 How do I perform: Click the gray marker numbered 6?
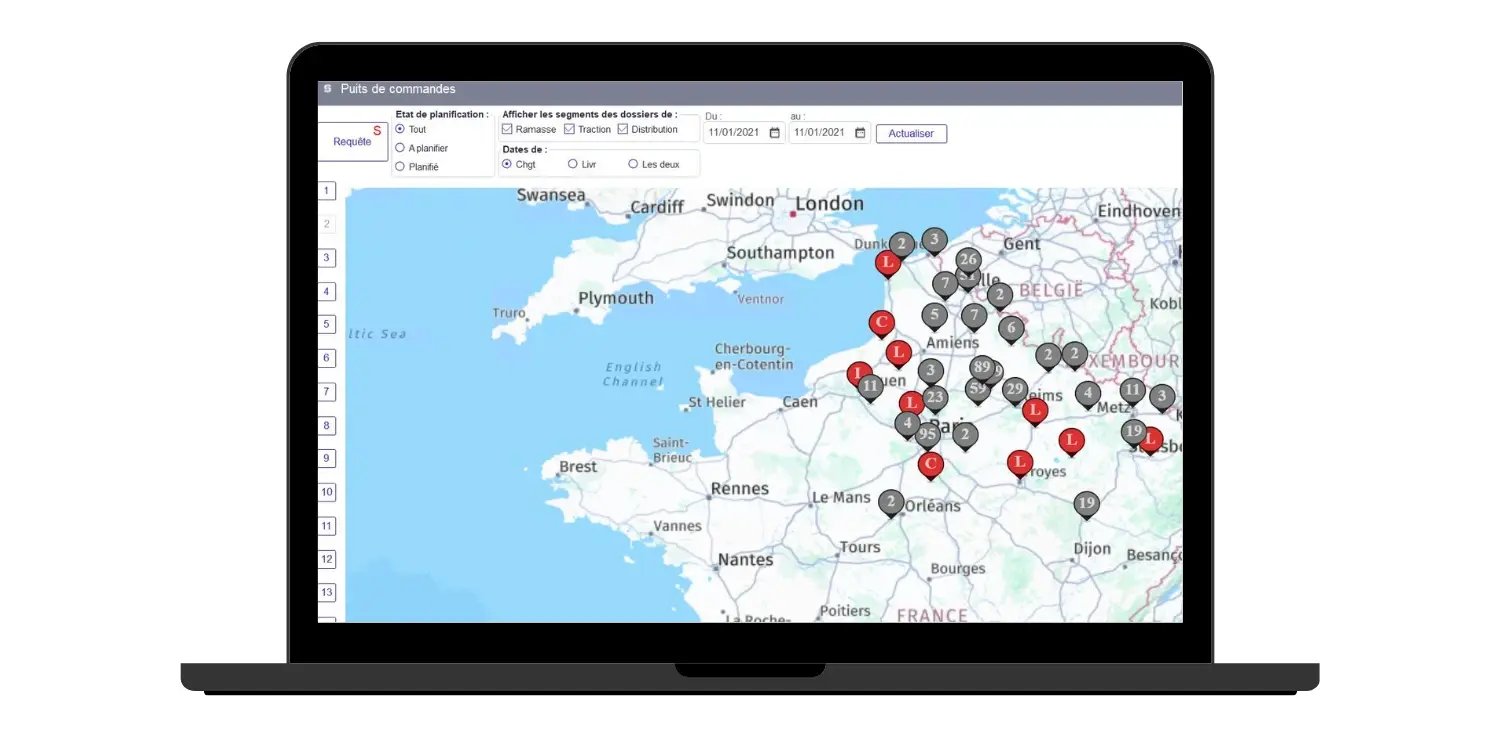point(1011,328)
